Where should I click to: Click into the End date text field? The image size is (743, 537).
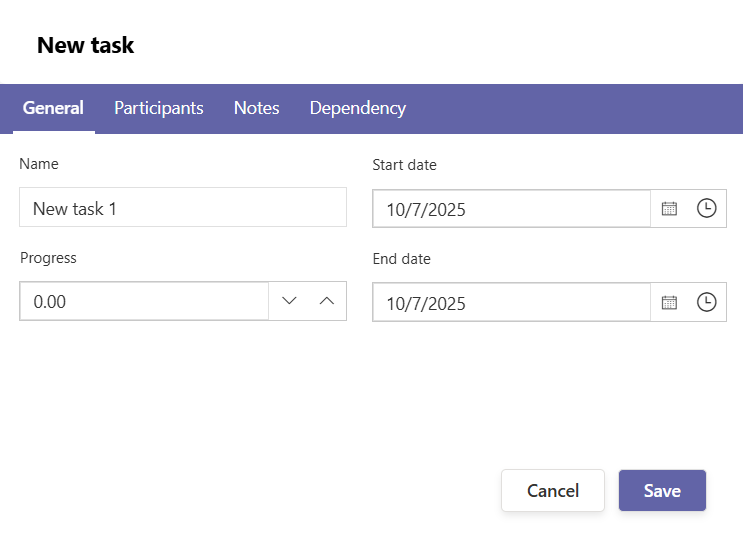[512, 302]
